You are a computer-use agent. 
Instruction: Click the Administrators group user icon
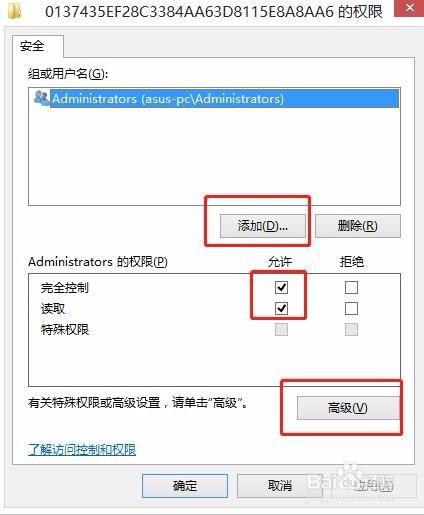pyautogui.click(x=41, y=98)
